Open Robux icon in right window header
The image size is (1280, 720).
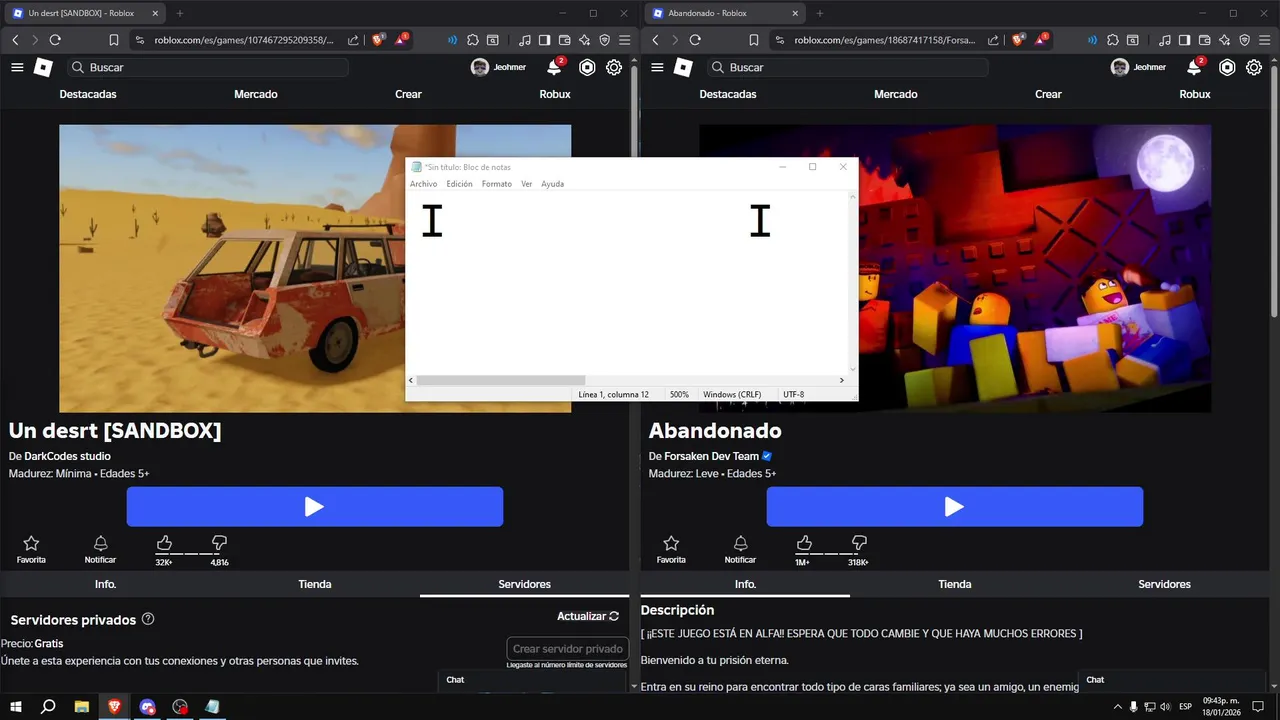tap(1227, 67)
